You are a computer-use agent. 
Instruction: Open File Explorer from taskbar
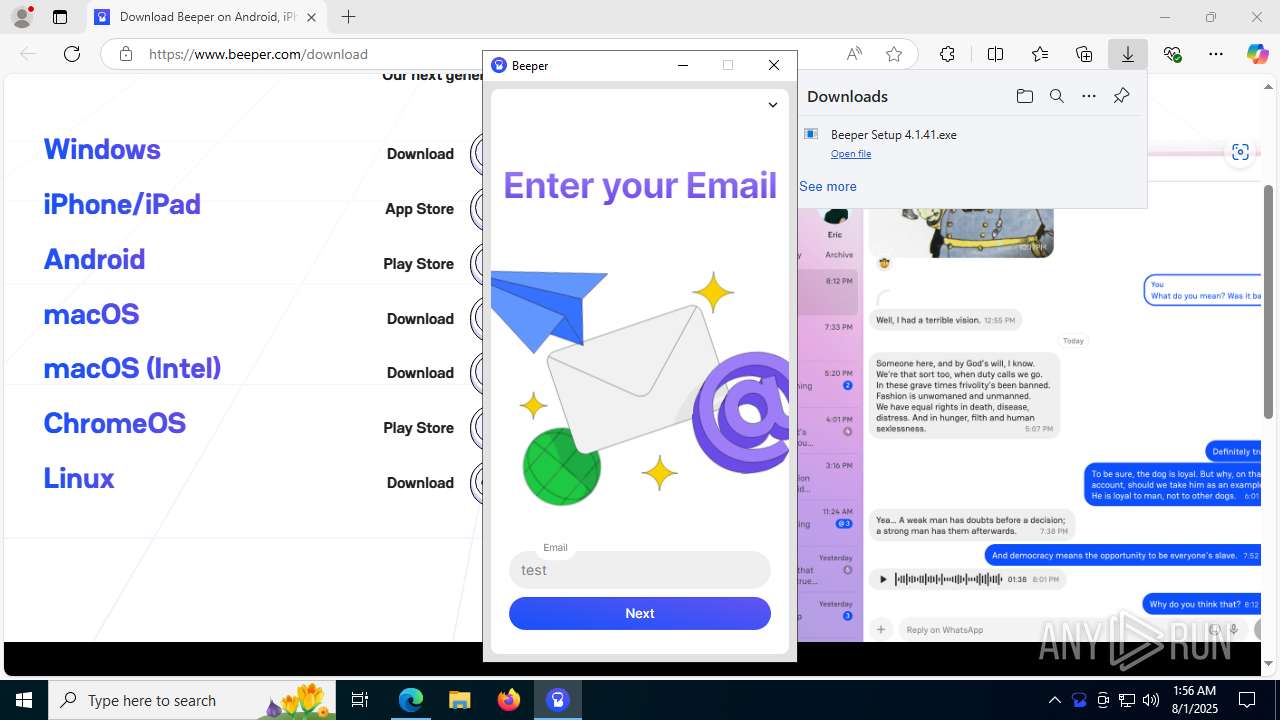[x=459, y=700]
